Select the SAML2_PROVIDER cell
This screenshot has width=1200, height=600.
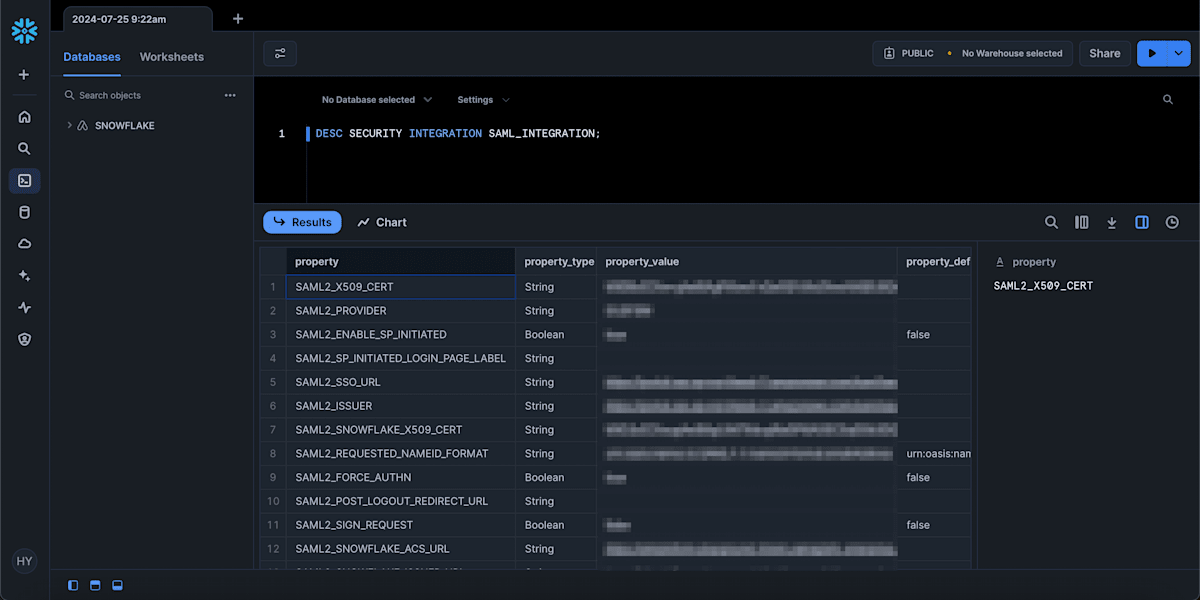click(401, 311)
